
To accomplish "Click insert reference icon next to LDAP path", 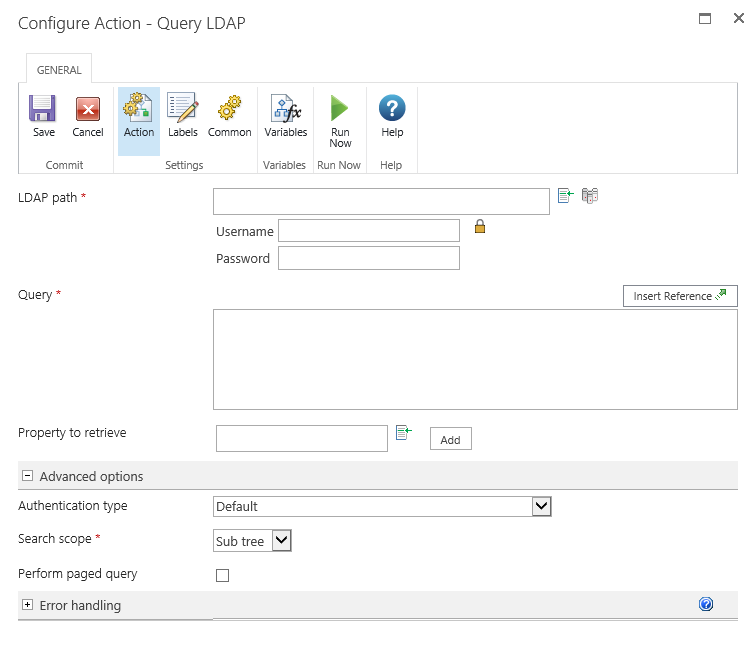I will 565,196.
